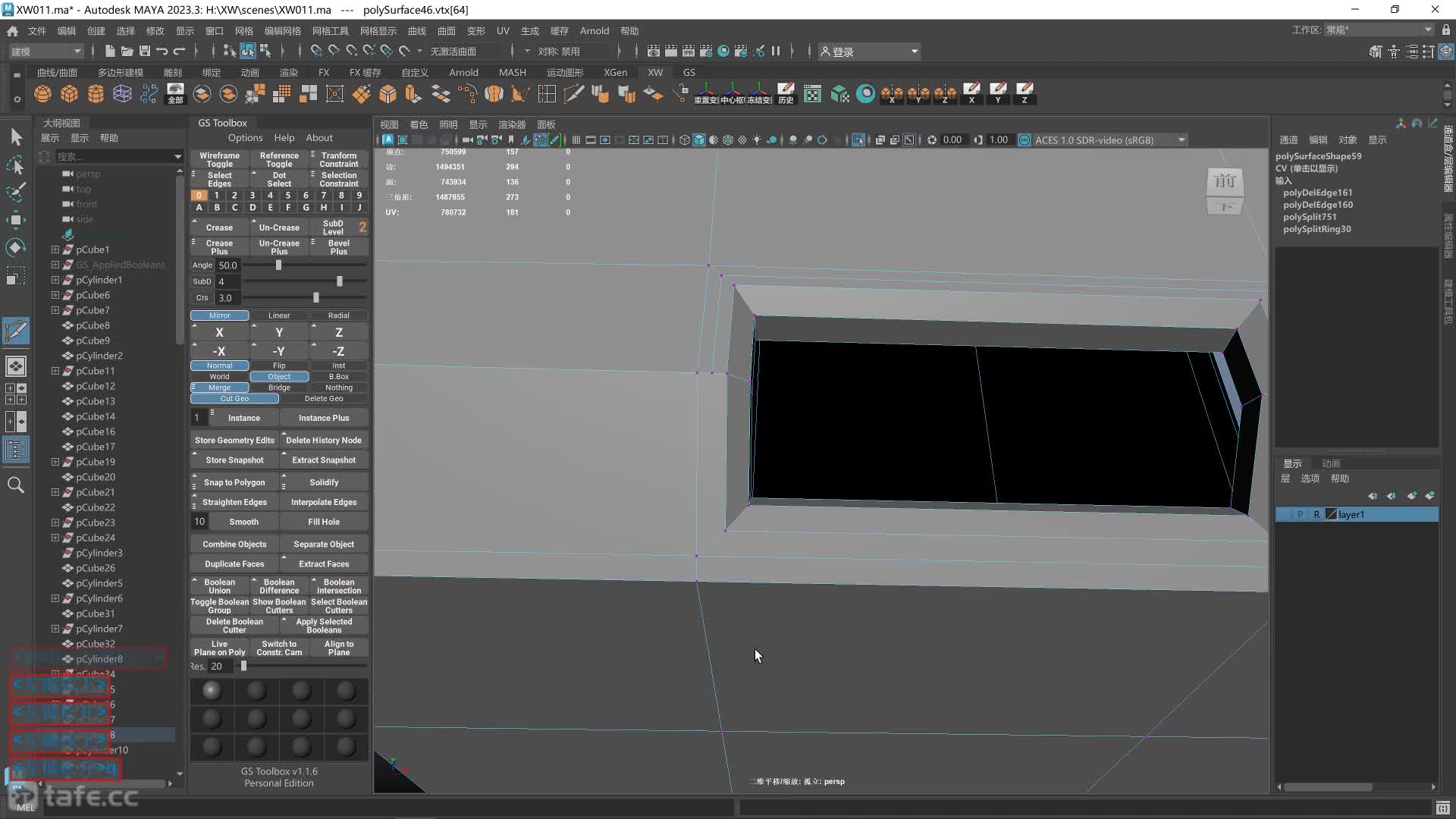Open the 登录 account dropdown

click(869, 51)
